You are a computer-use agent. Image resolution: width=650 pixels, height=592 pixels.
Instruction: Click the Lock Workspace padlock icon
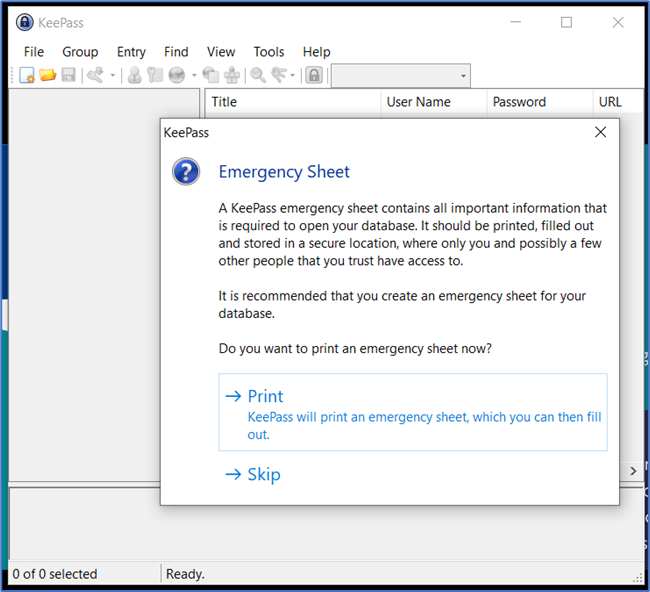314,75
